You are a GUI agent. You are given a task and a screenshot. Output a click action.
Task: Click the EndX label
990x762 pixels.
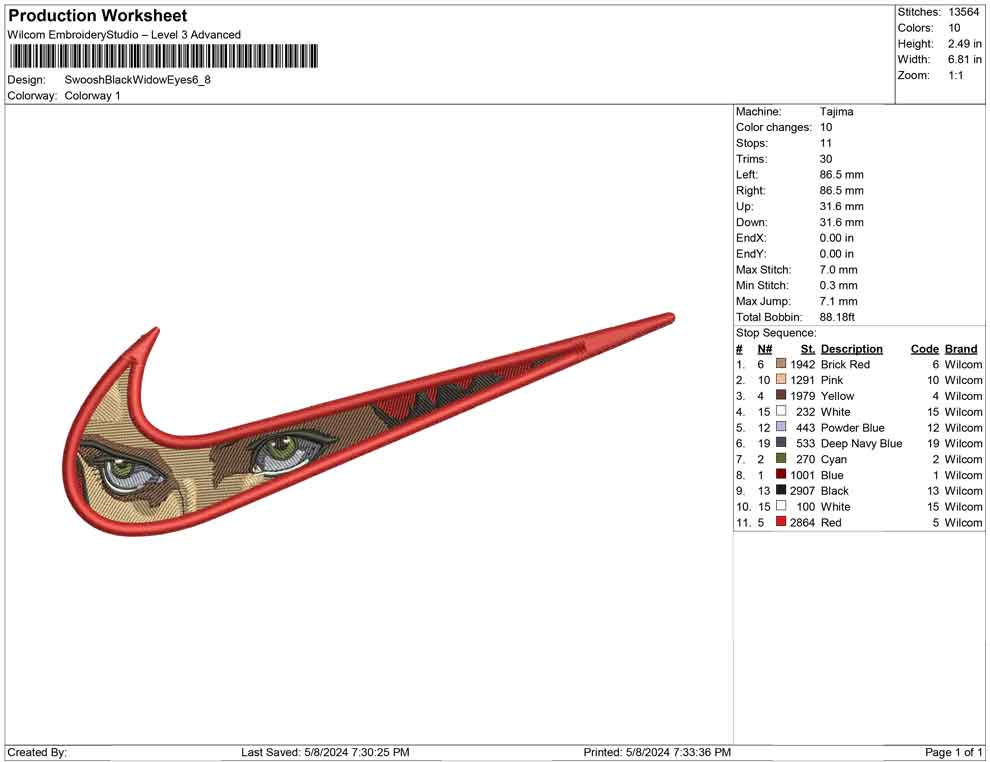coord(751,238)
